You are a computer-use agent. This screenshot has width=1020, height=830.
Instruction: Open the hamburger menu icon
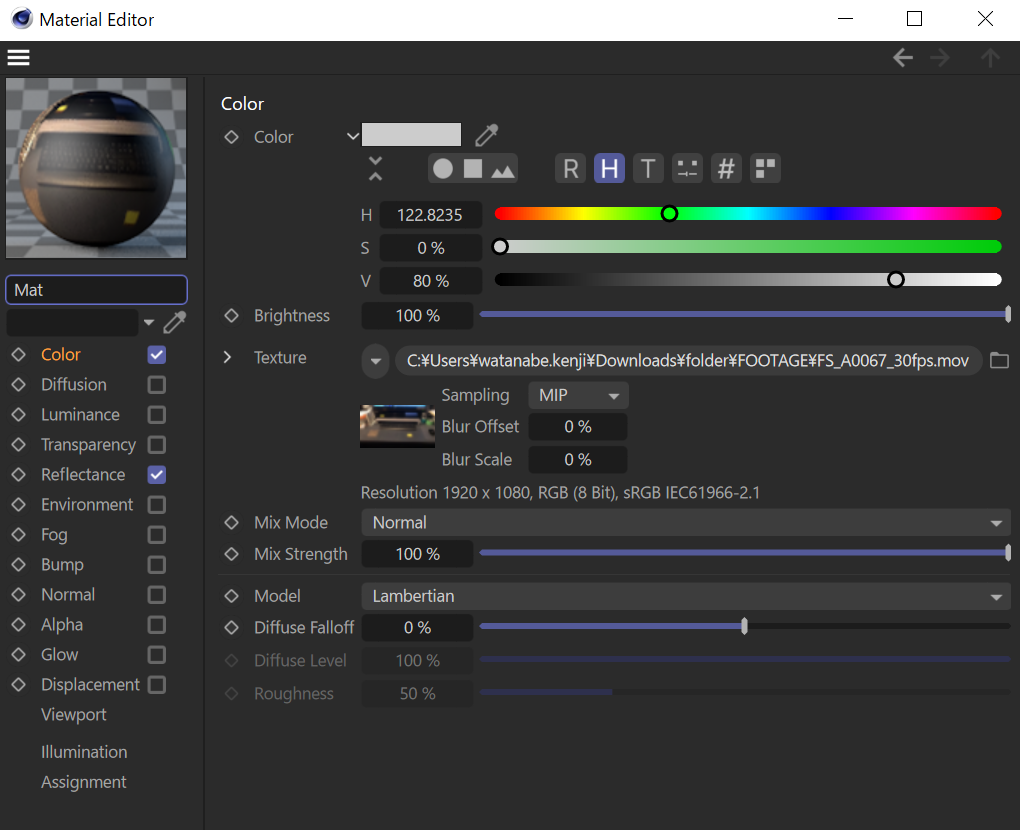pyautogui.click(x=18, y=58)
